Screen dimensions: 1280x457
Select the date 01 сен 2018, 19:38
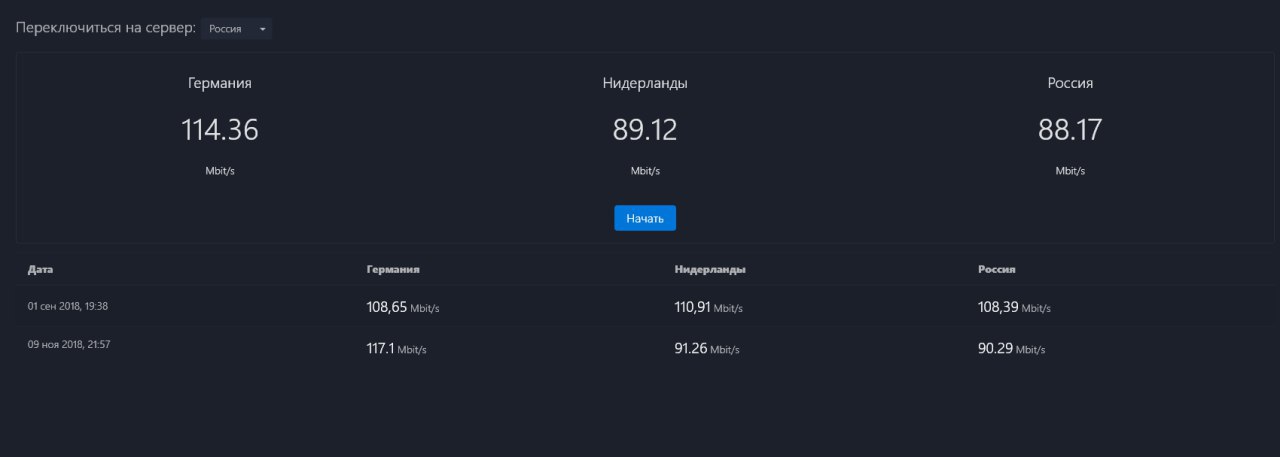68,306
